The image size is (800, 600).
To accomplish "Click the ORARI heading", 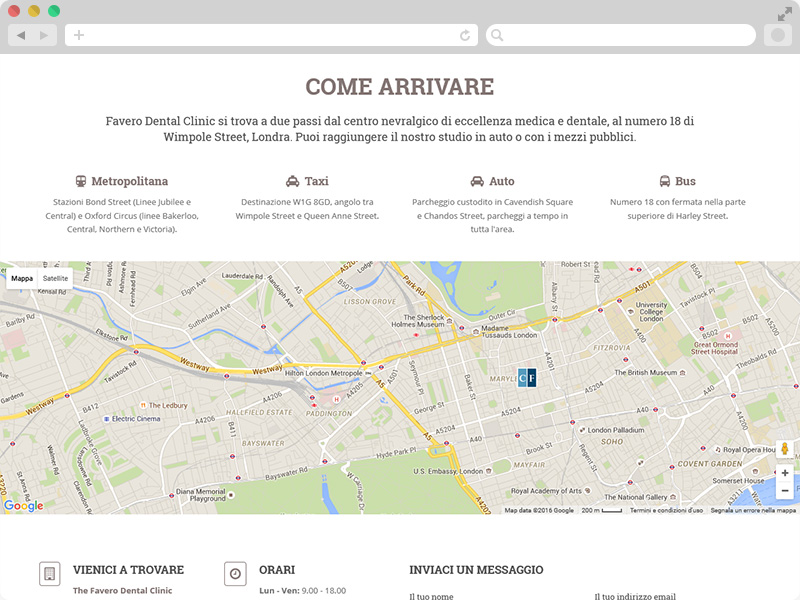I will [277, 570].
